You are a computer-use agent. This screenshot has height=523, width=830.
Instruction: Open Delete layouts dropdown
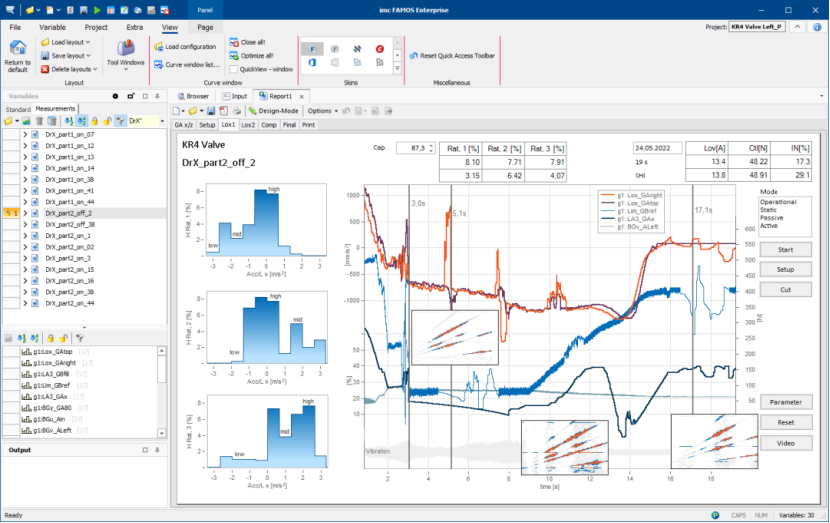pyautogui.click(x=69, y=69)
